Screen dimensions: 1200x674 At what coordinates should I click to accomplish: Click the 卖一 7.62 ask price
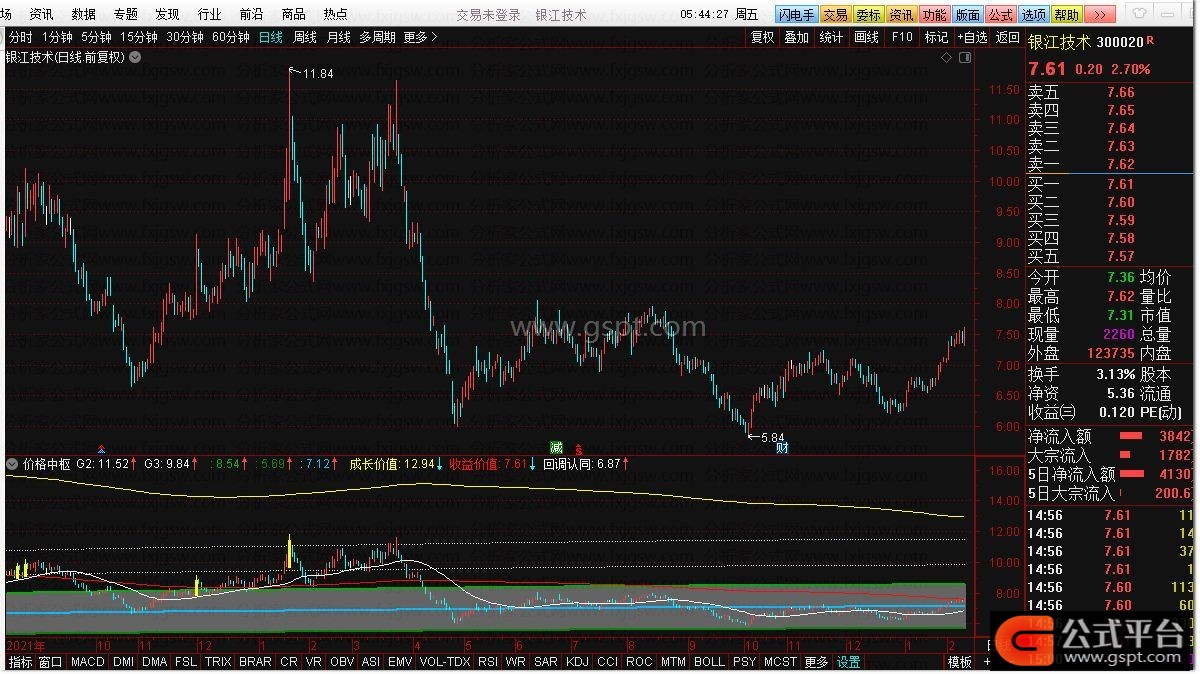(1121, 165)
